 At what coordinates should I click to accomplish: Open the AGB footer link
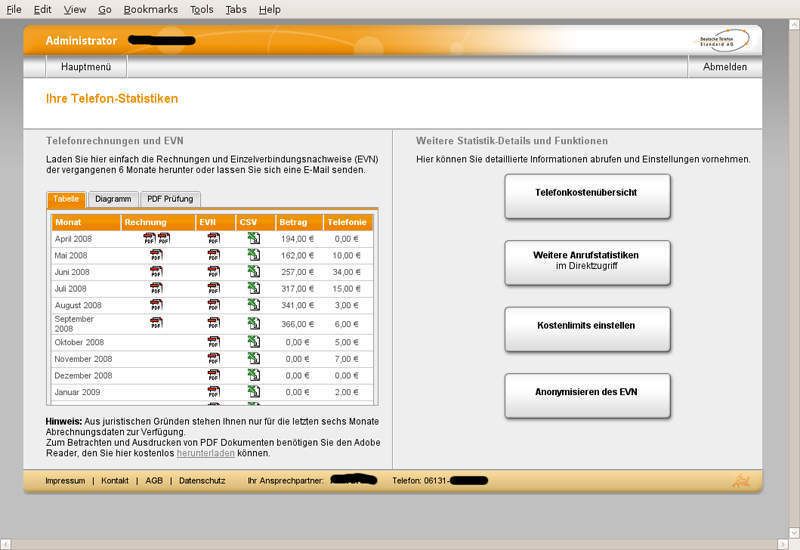154,481
